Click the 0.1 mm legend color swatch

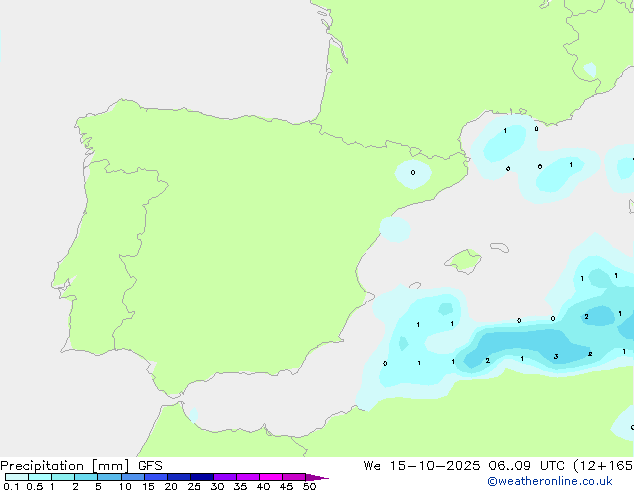coord(17,477)
